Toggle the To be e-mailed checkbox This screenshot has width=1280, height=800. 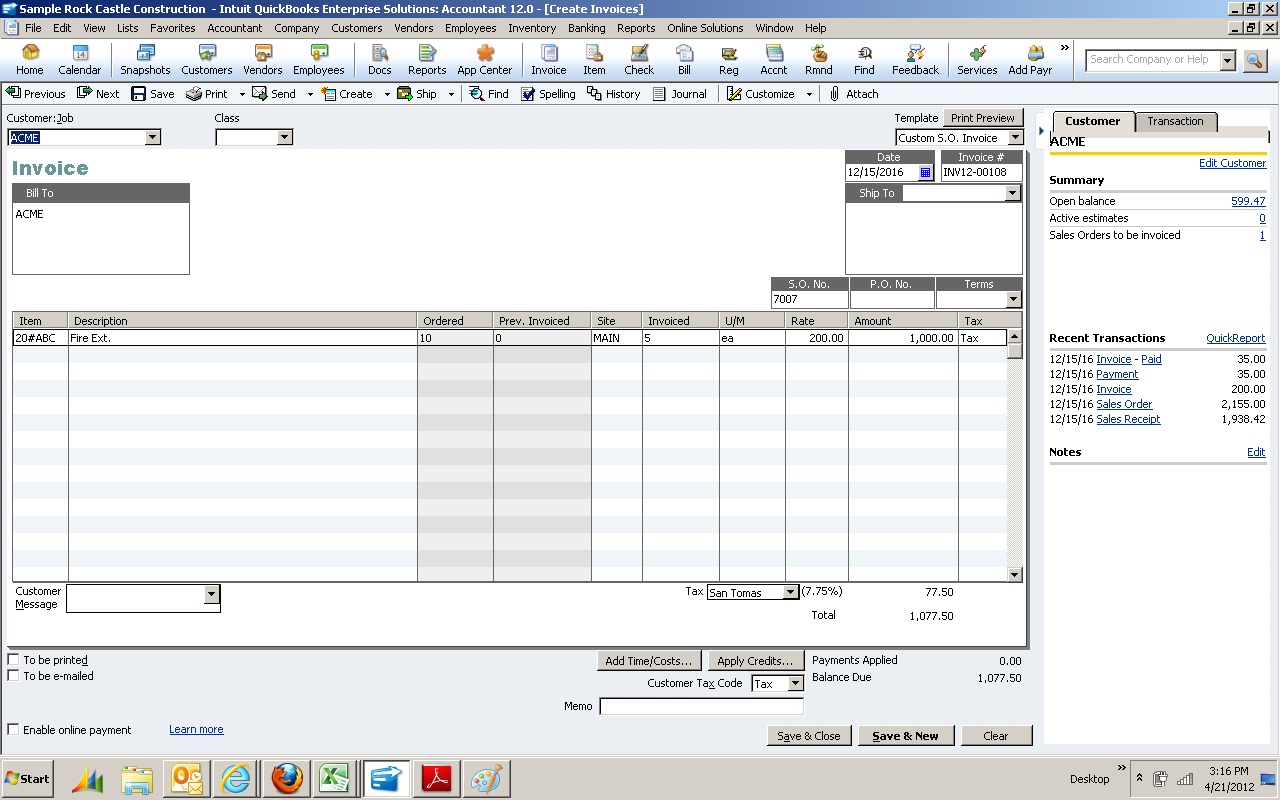pyautogui.click(x=13, y=676)
